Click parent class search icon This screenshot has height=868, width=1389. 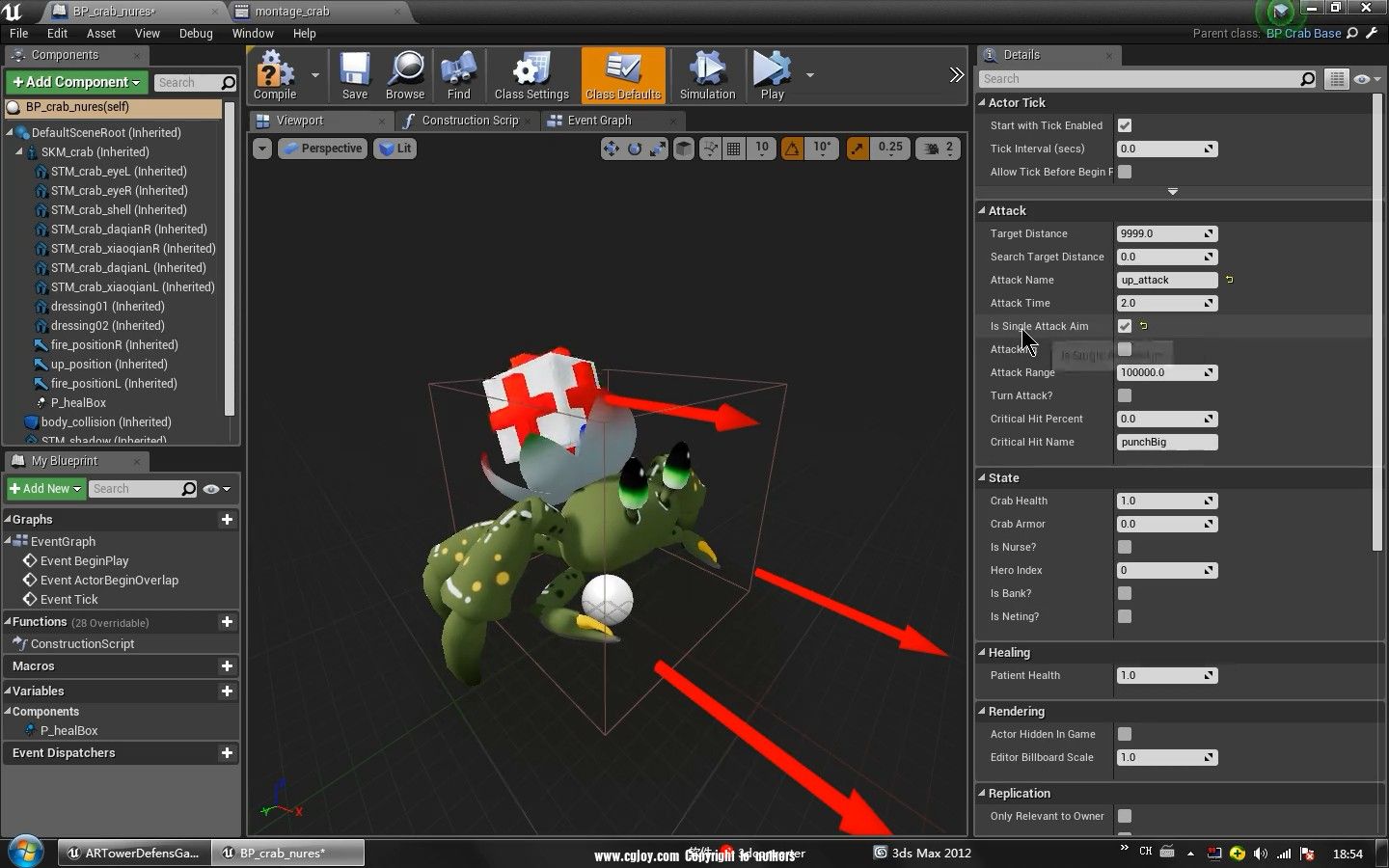(1352, 33)
